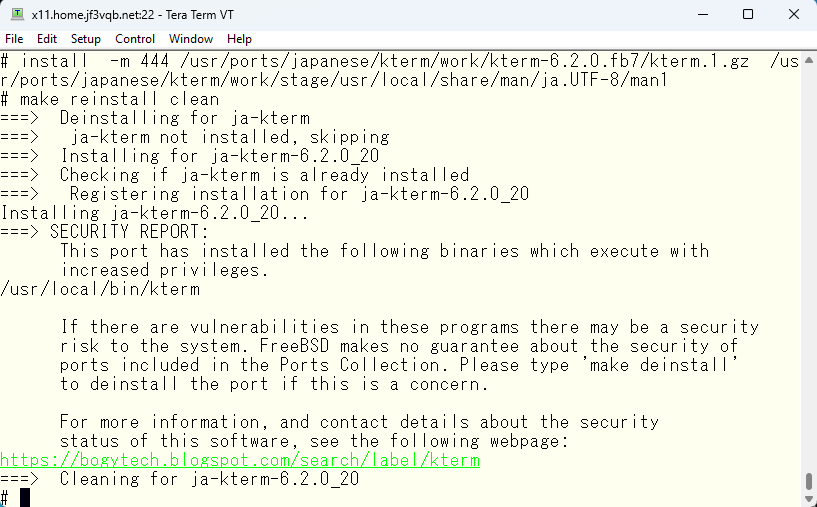
Task: Open the Control menu
Action: 135,39
